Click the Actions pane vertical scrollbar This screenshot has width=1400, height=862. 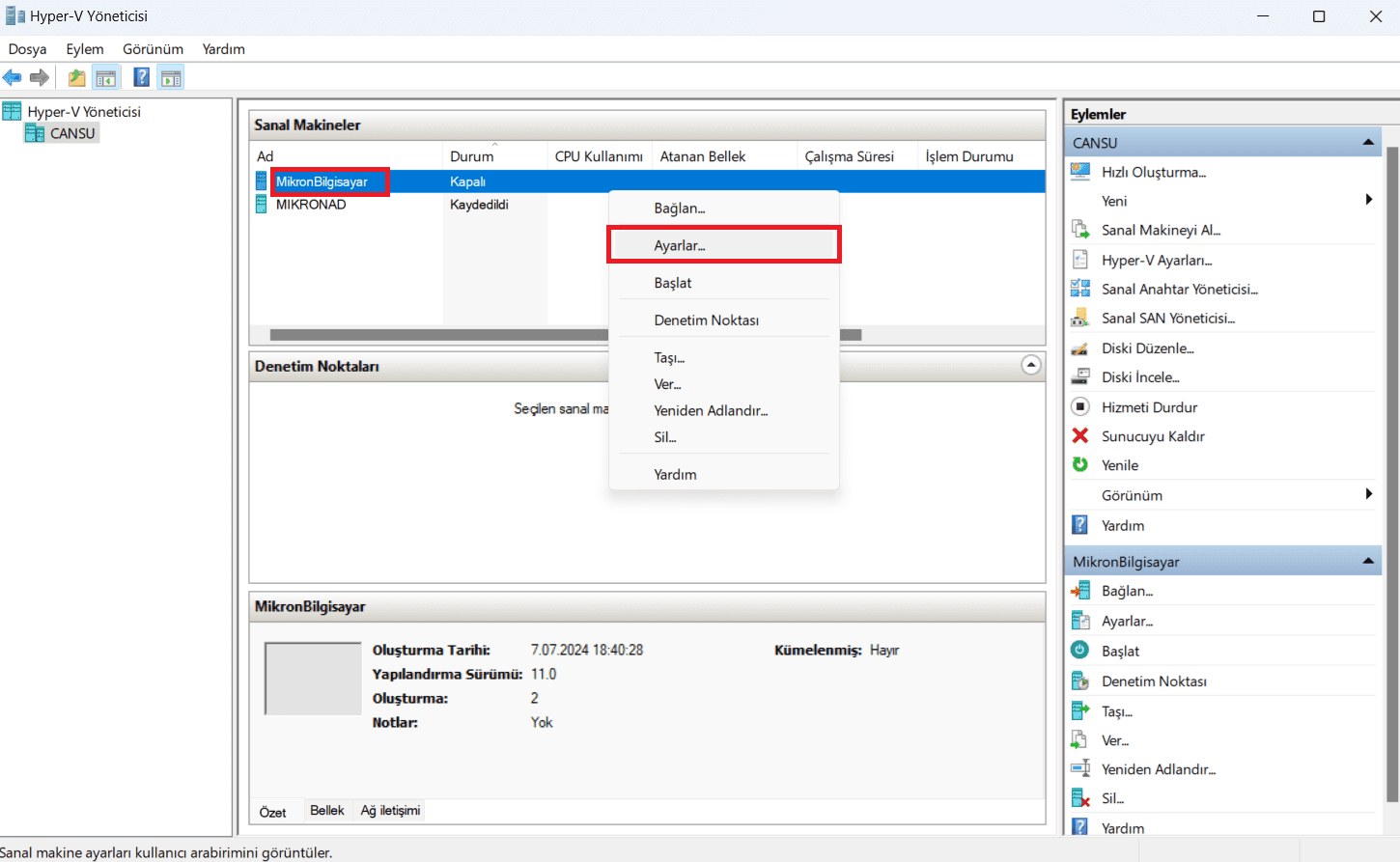(x=1391, y=473)
